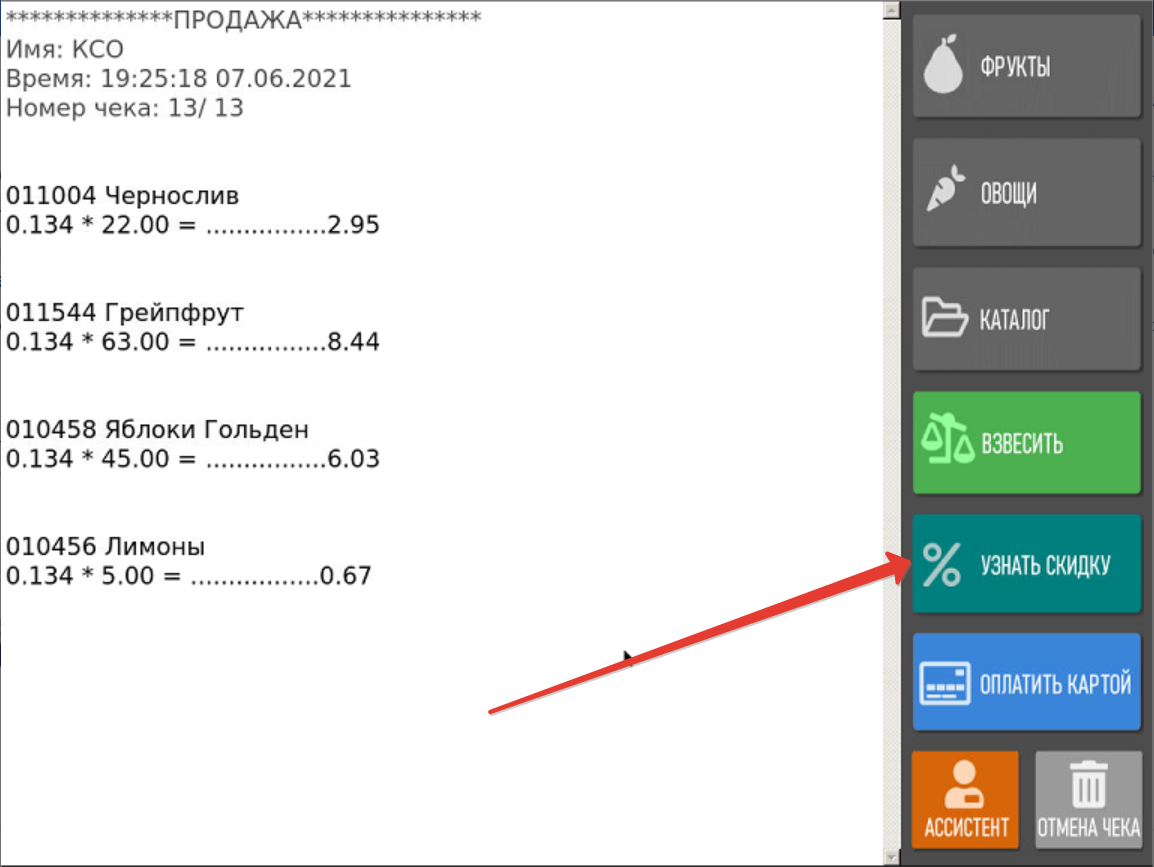This screenshot has height=867, width=1154.
Task: Open the Фрукты category
Action: [x=1026, y=67]
